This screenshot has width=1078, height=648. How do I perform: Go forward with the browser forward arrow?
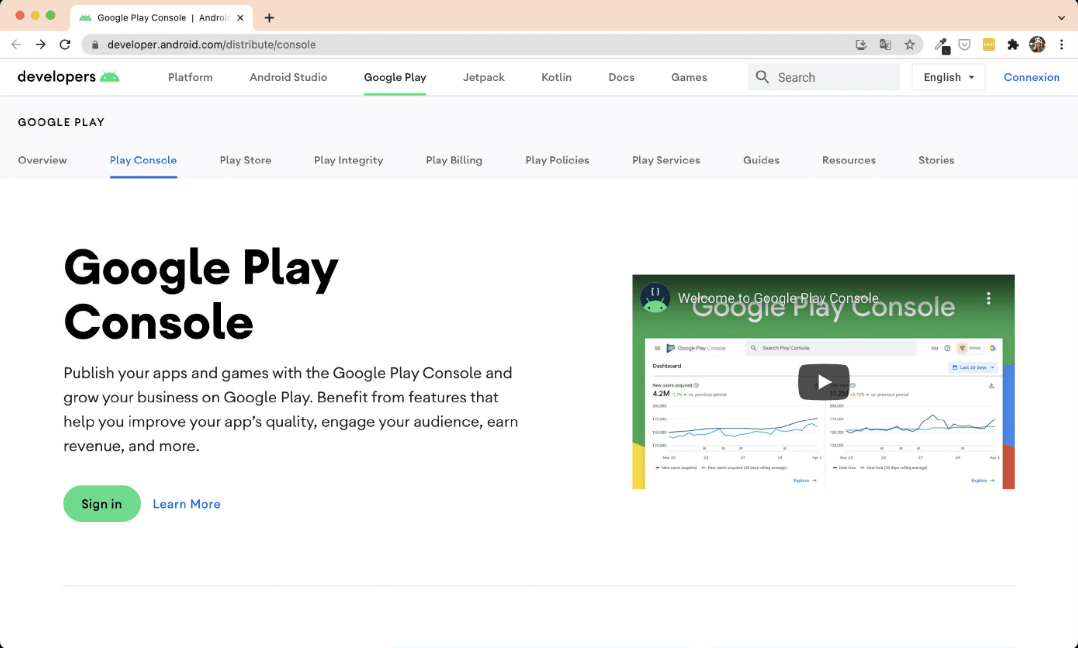coord(41,45)
